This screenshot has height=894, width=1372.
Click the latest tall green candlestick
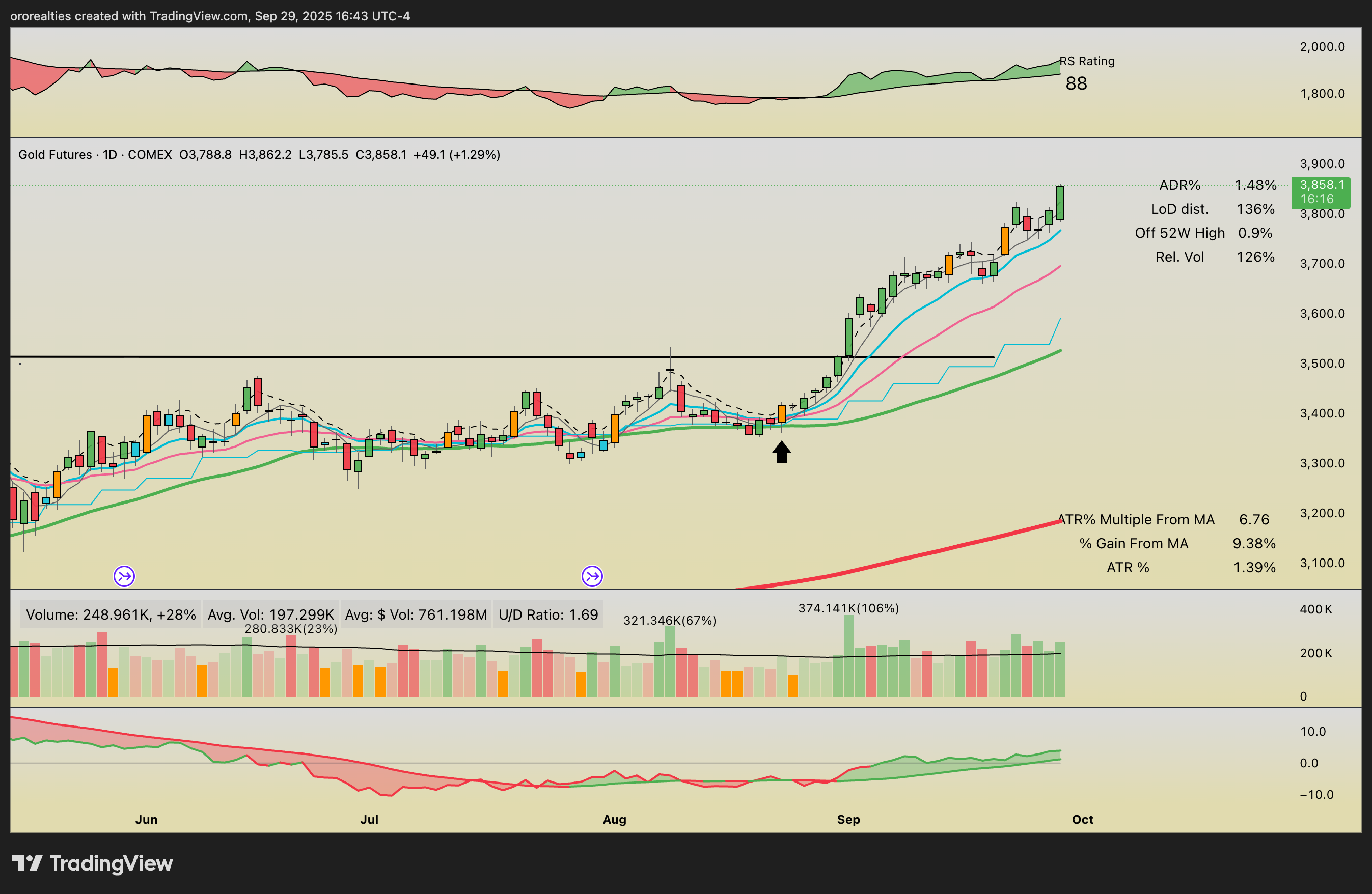tap(1060, 202)
